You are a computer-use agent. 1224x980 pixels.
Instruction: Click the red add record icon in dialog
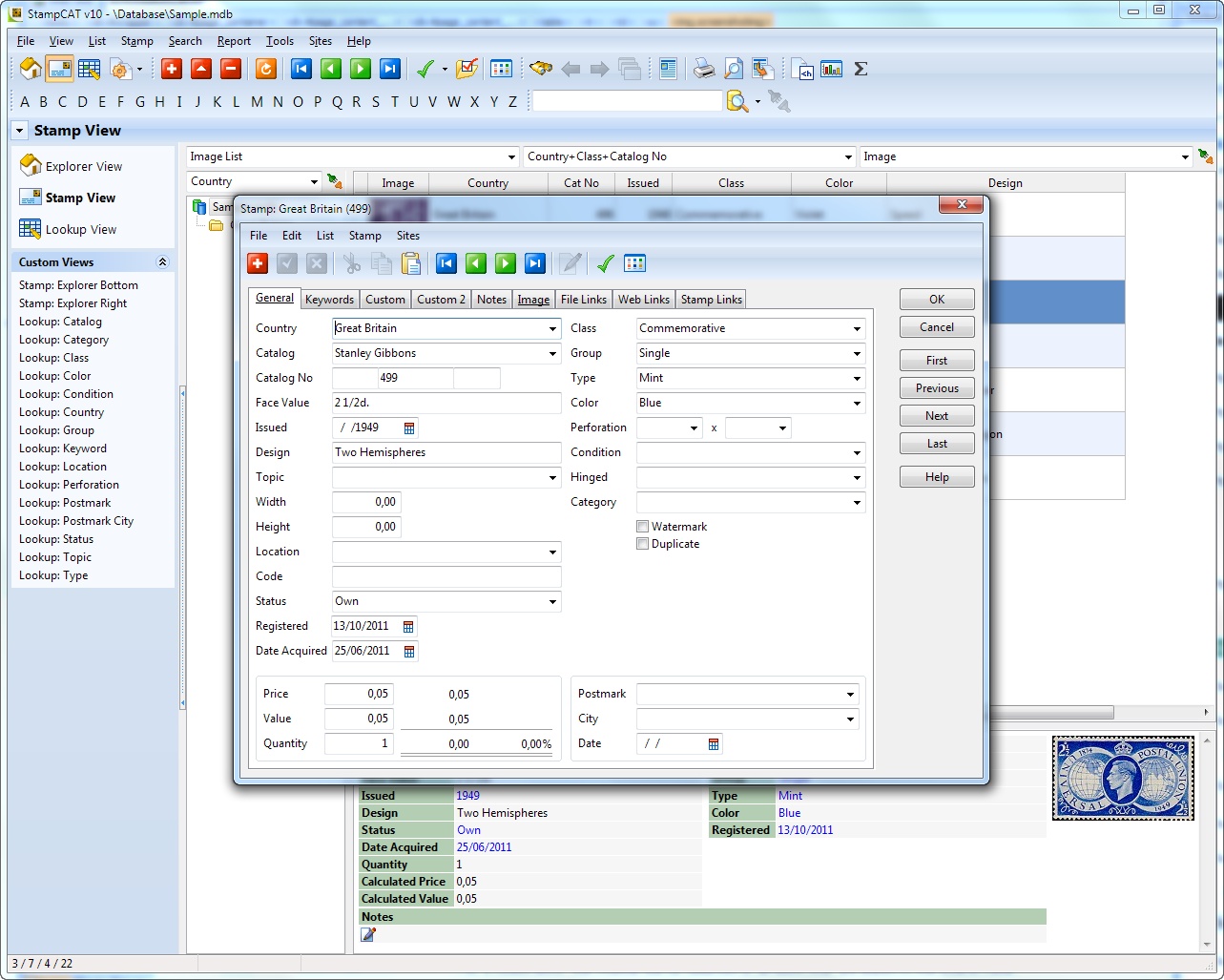click(258, 263)
